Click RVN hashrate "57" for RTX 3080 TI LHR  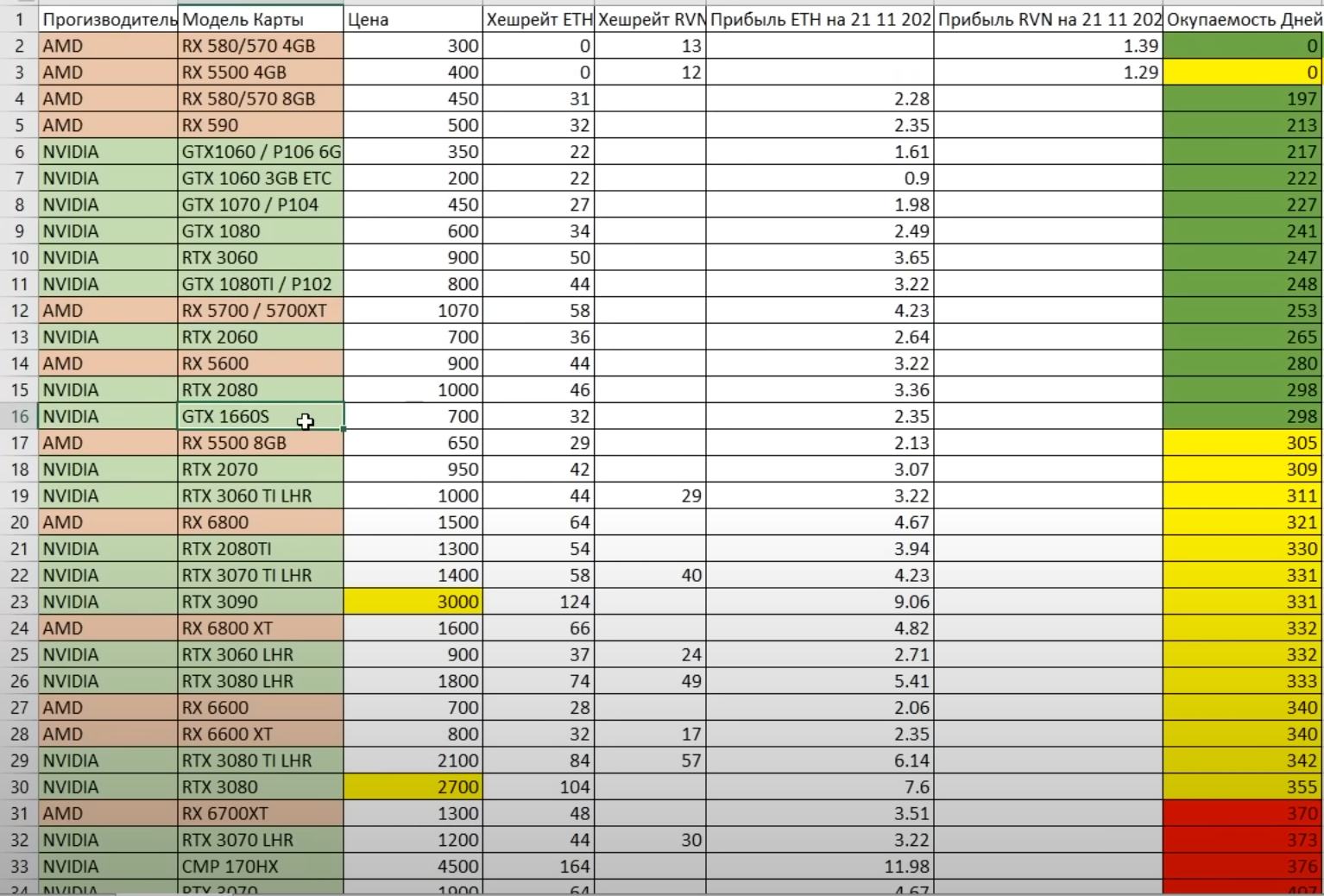click(x=650, y=760)
